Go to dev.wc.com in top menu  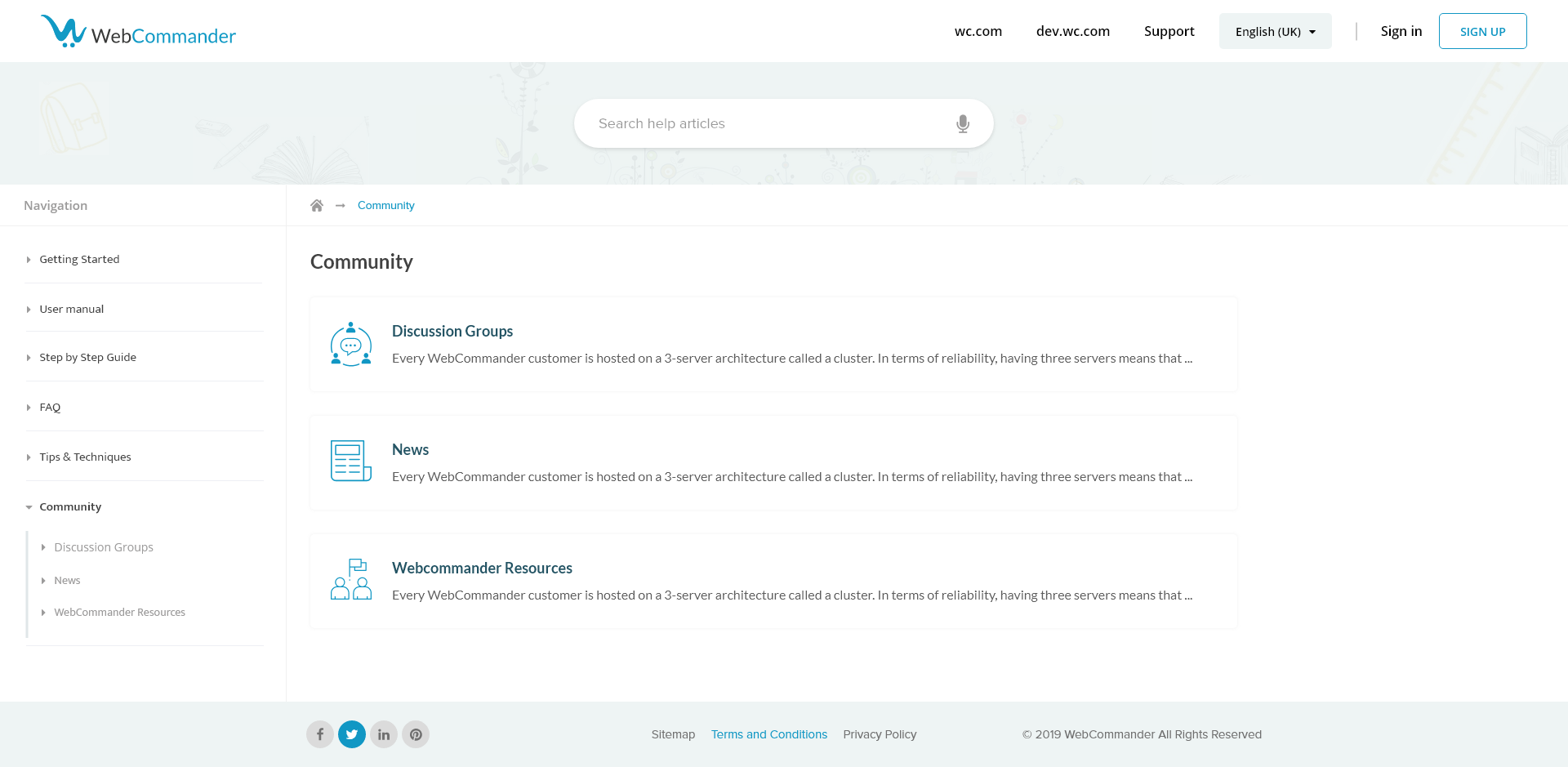1072,32
